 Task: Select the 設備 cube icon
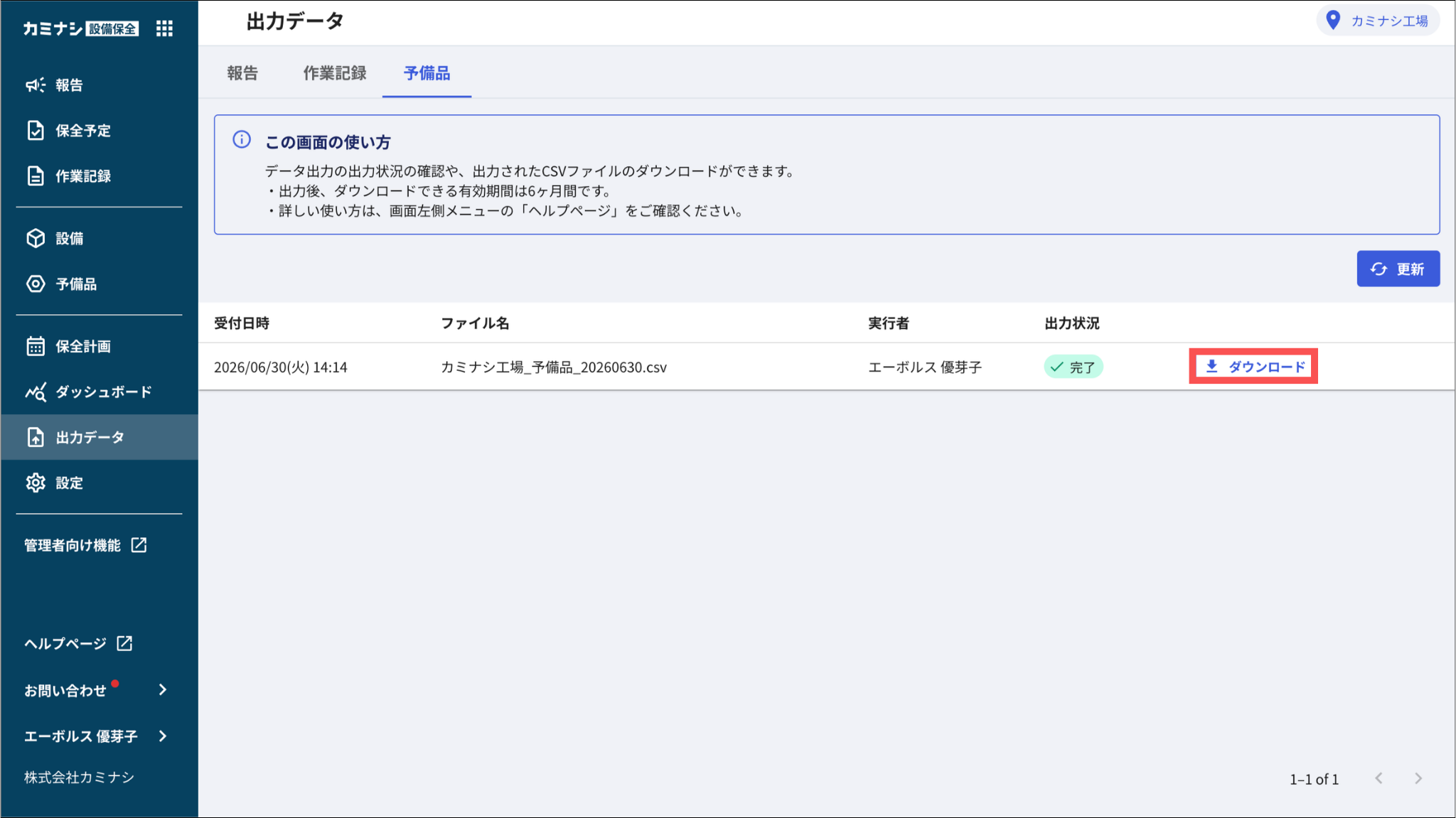pyautogui.click(x=36, y=239)
